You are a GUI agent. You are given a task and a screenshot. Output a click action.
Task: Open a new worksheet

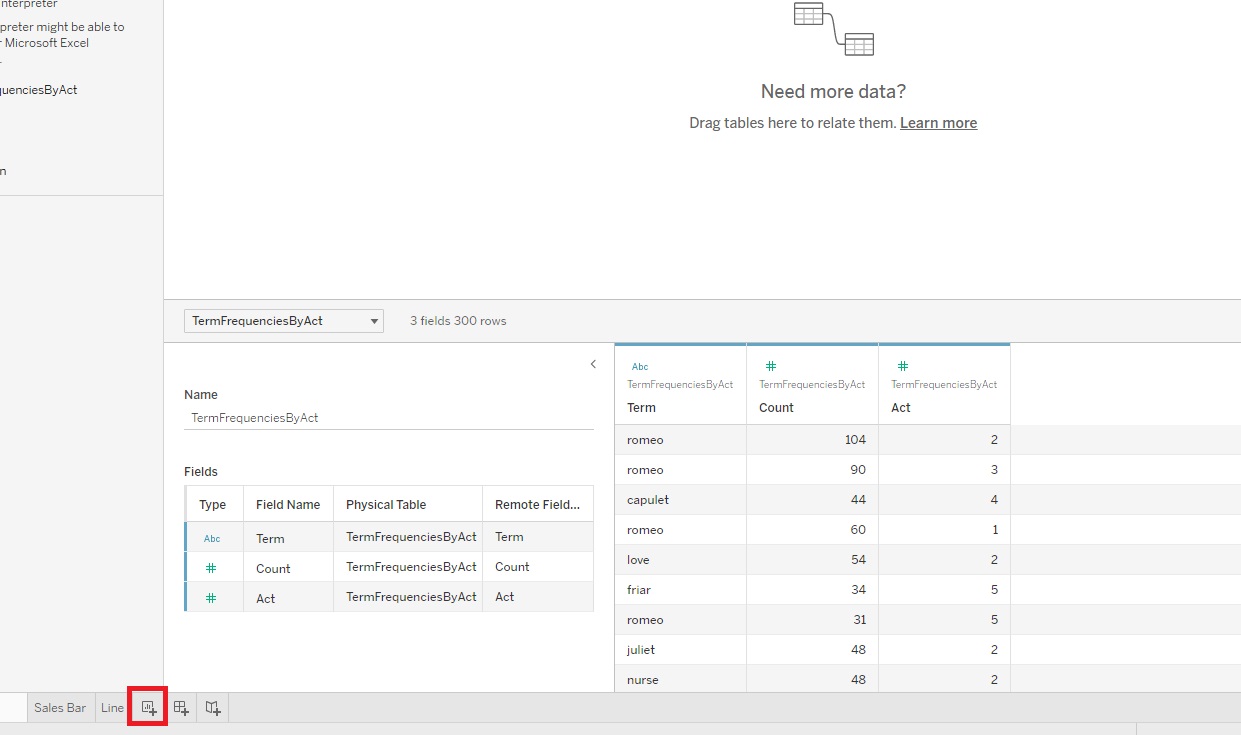pos(148,707)
